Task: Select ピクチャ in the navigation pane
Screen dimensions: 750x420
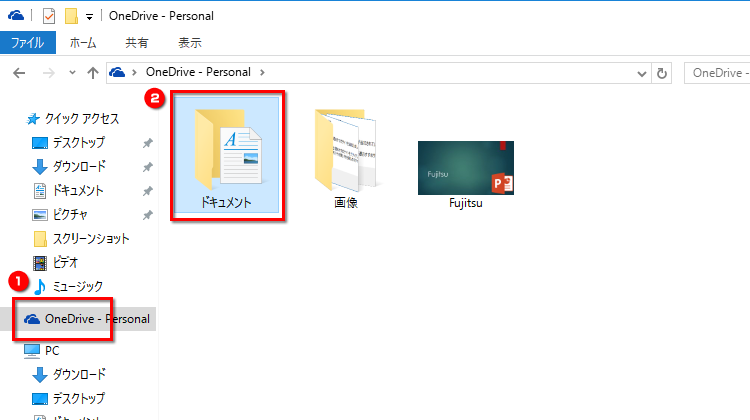Action: click(70, 214)
